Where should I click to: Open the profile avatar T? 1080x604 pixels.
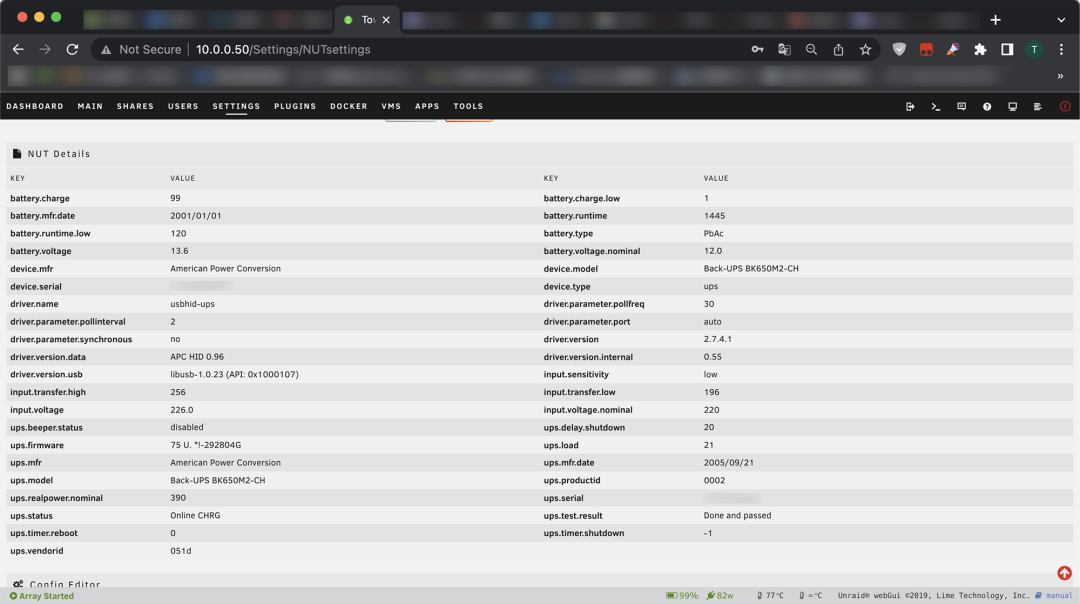point(1034,50)
